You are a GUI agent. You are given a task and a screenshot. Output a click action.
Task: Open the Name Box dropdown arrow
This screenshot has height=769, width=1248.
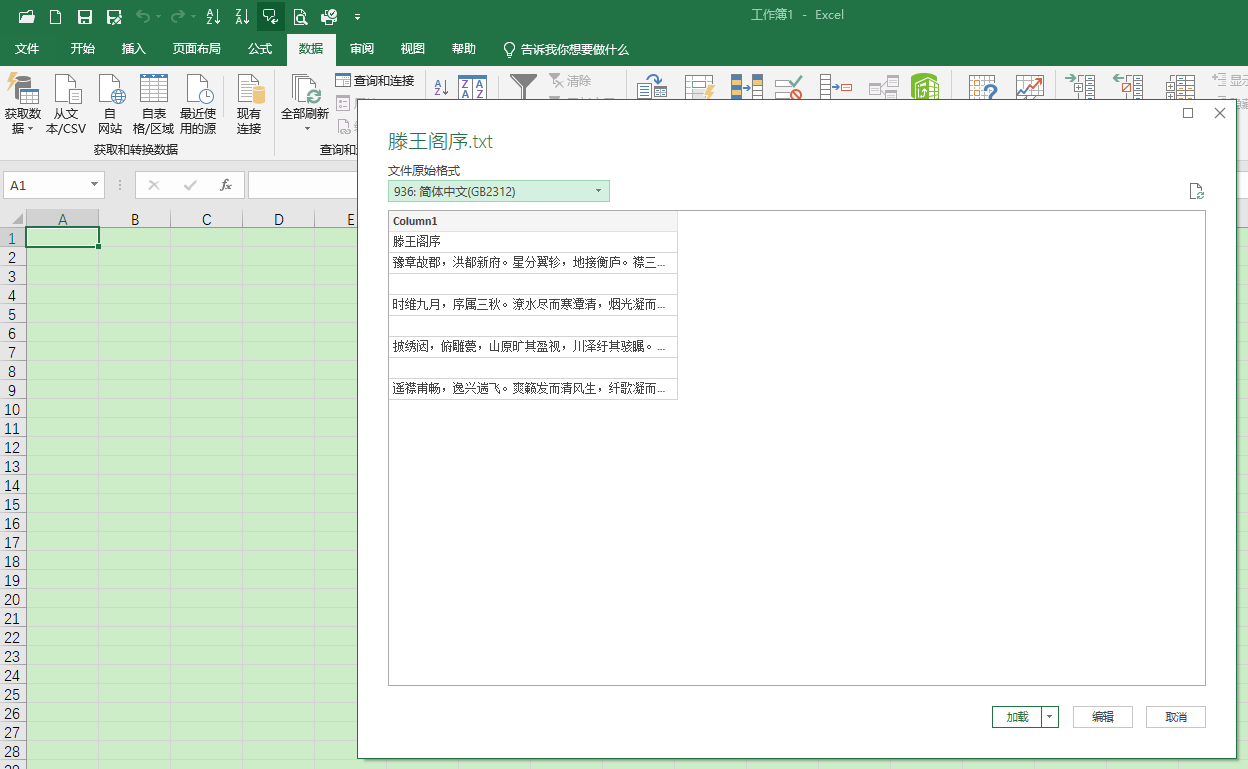tap(95, 185)
